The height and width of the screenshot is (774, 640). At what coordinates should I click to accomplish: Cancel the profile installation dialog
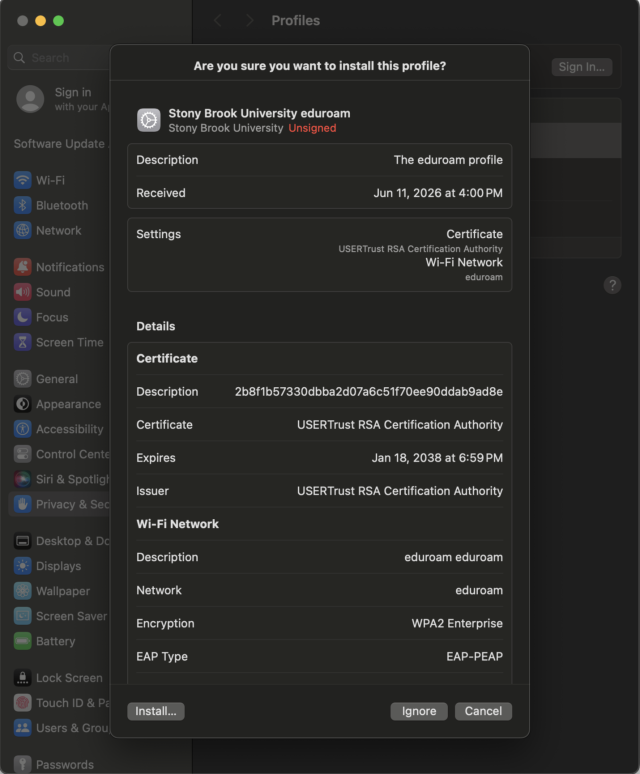pos(483,711)
